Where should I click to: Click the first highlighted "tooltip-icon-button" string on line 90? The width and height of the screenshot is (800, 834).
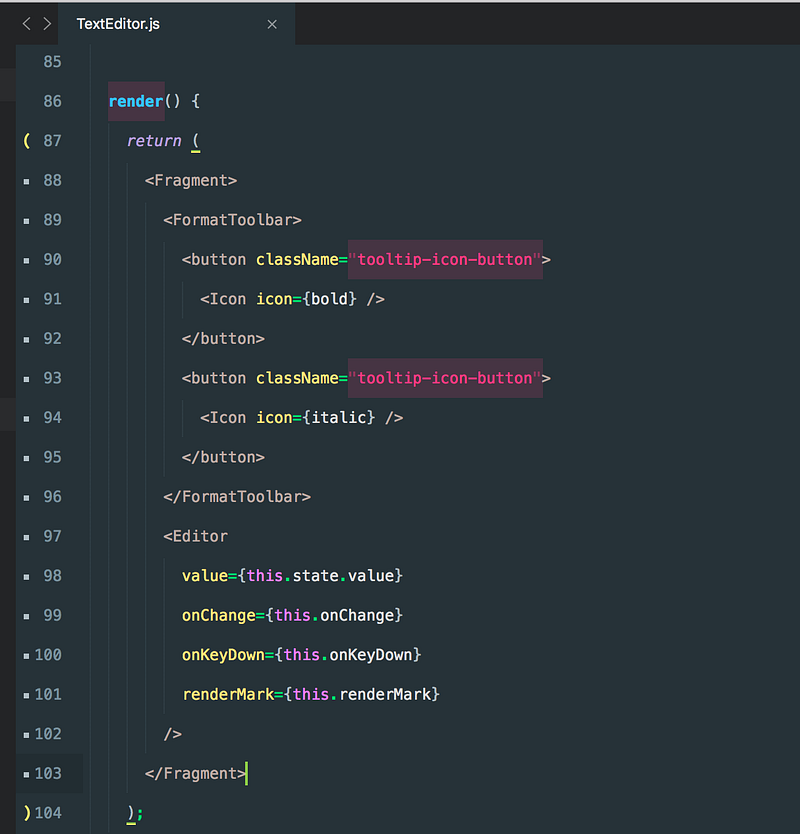[445, 260]
